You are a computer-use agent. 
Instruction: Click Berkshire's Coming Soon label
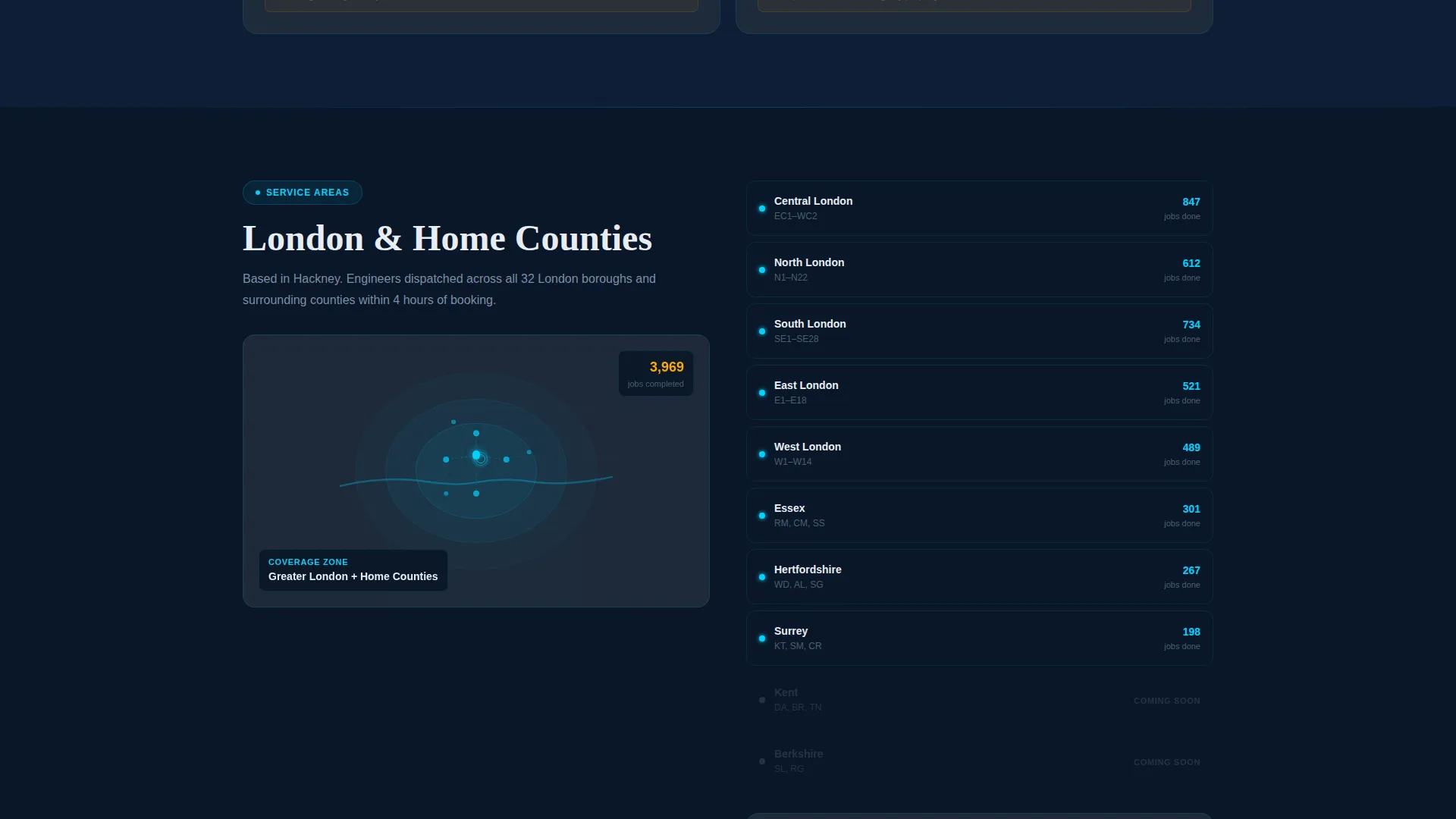[x=1166, y=762]
